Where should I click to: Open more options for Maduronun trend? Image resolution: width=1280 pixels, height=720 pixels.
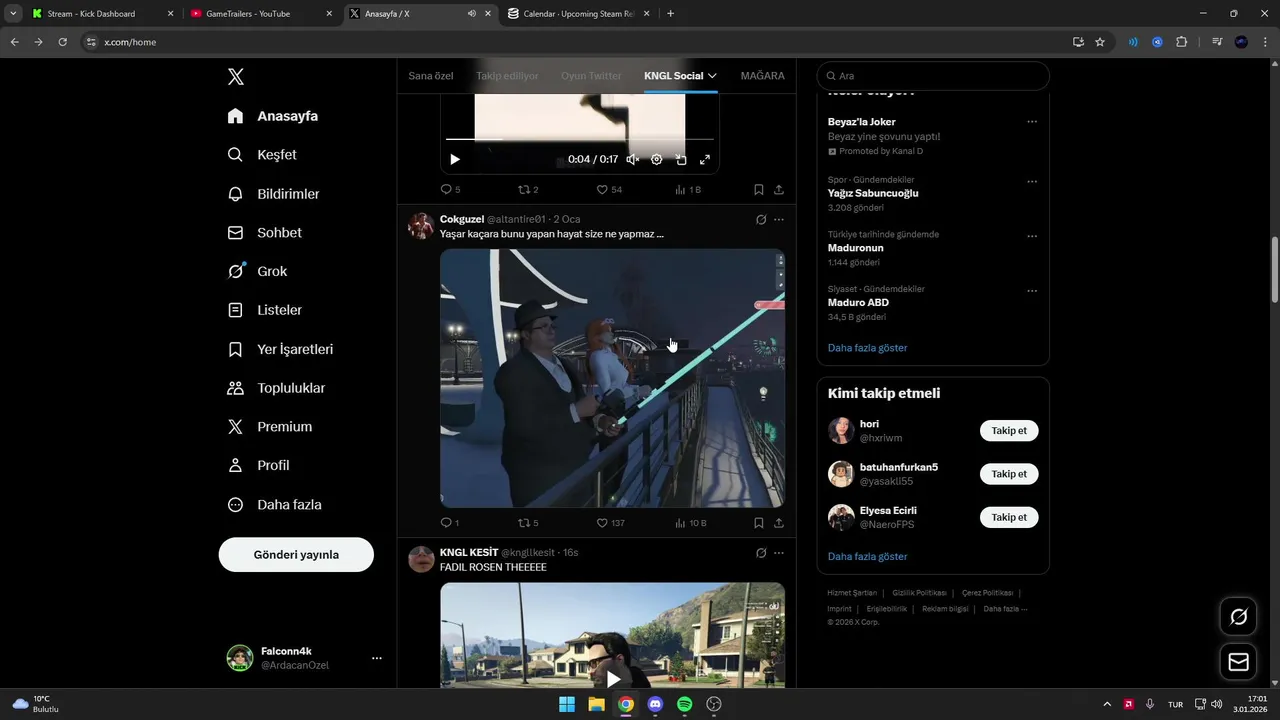point(1032,237)
